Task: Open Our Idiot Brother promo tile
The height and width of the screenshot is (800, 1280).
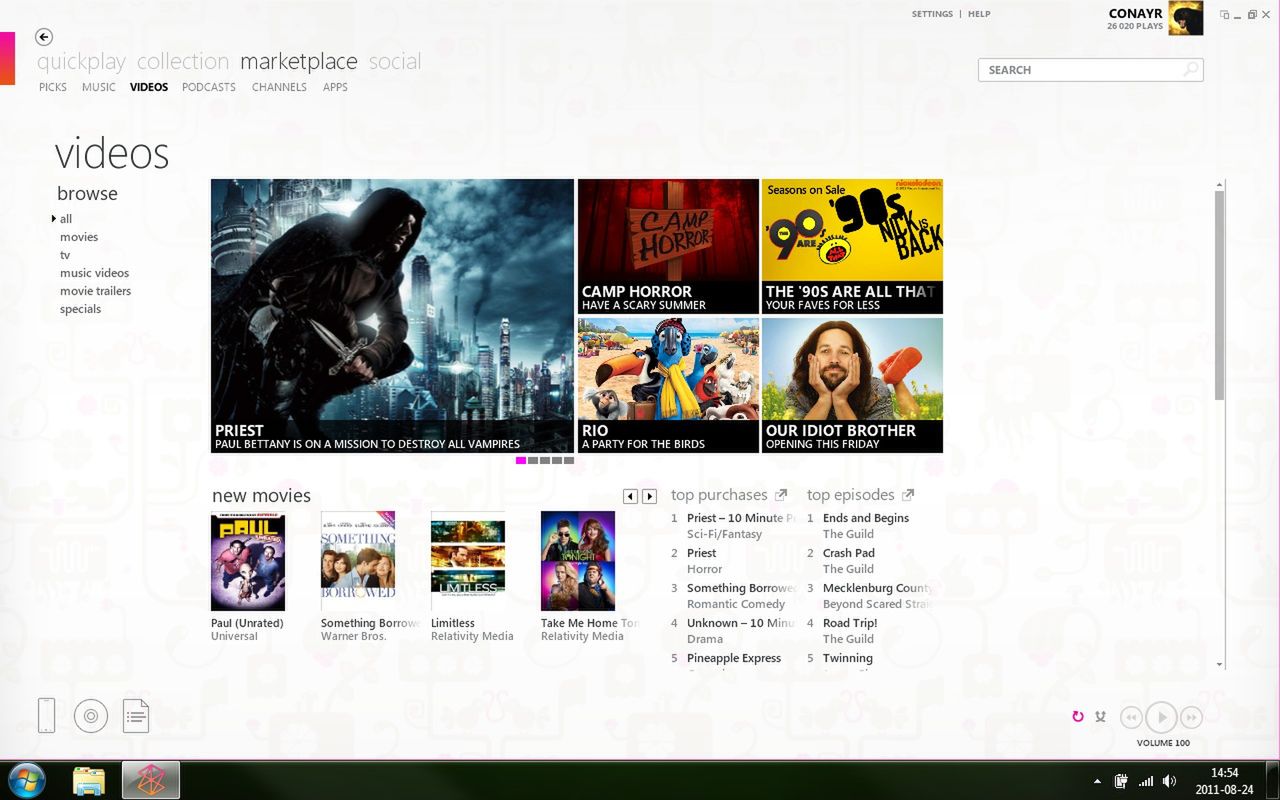Action: coord(852,385)
